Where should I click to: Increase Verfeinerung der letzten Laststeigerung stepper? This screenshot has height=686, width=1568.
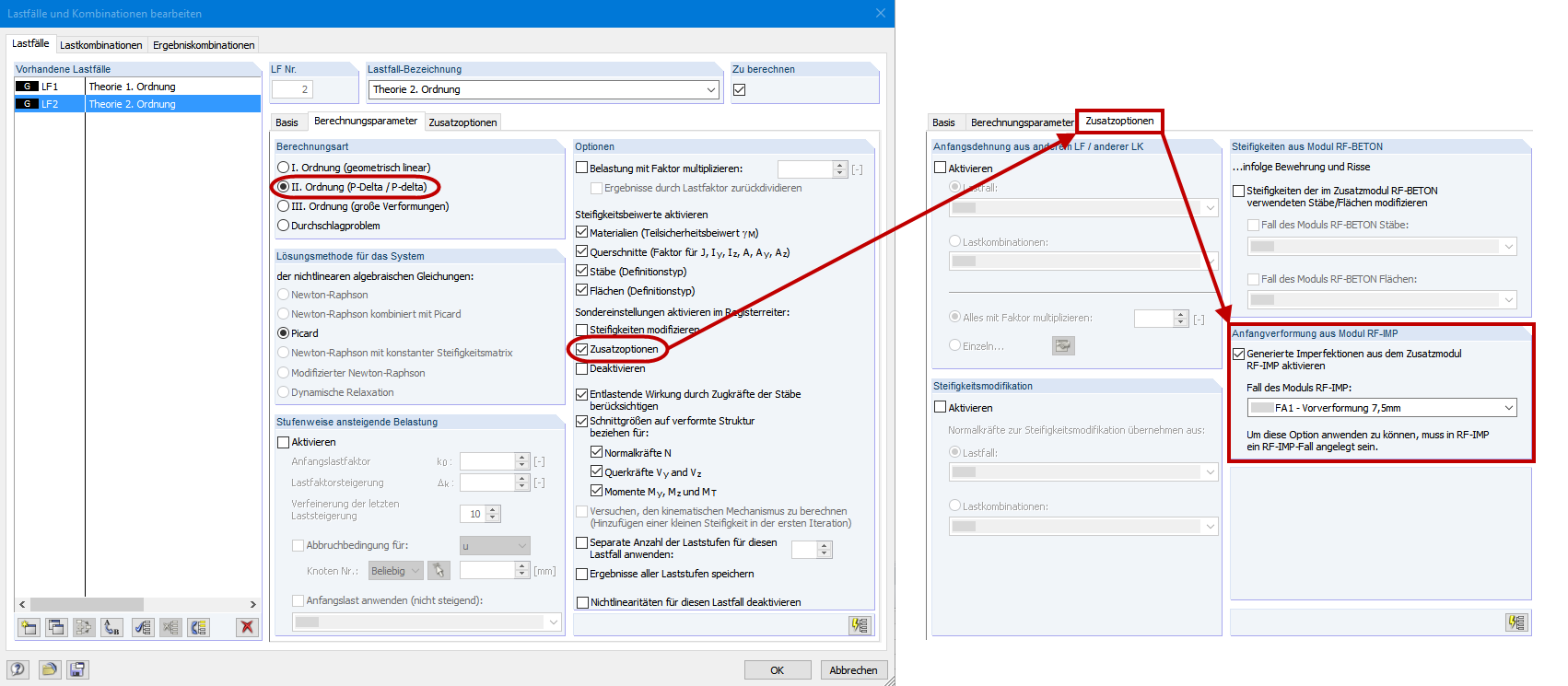493,510
